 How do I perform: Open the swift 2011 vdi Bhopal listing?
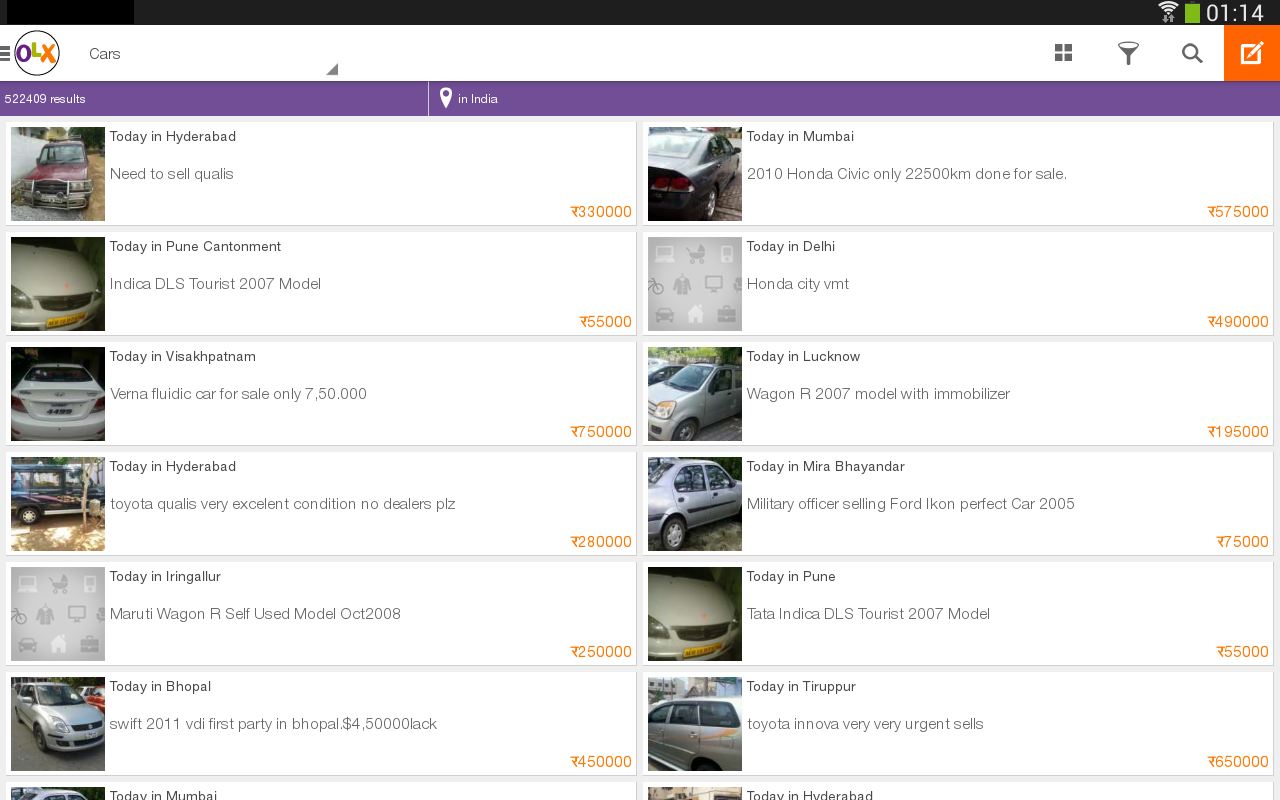(321, 724)
